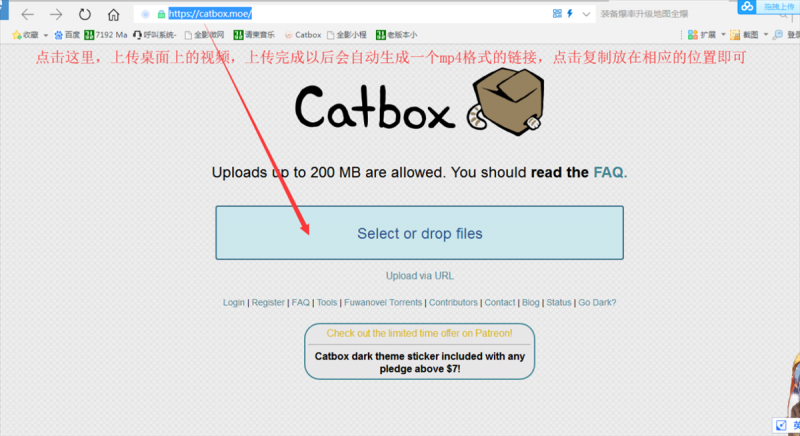The image size is (800, 436).
Task: Open the FAQ link in footer menu
Action: pyautogui.click(x=301, y=302)
